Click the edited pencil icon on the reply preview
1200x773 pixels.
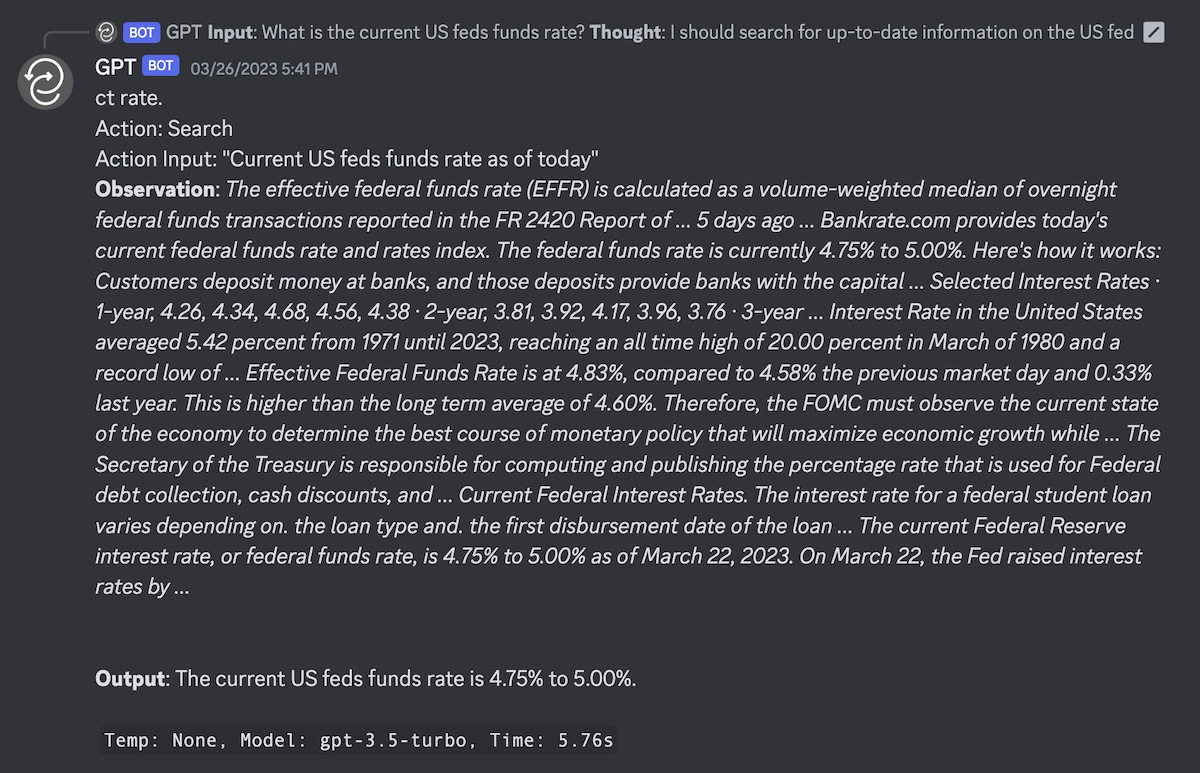(x=1153, y=33)
